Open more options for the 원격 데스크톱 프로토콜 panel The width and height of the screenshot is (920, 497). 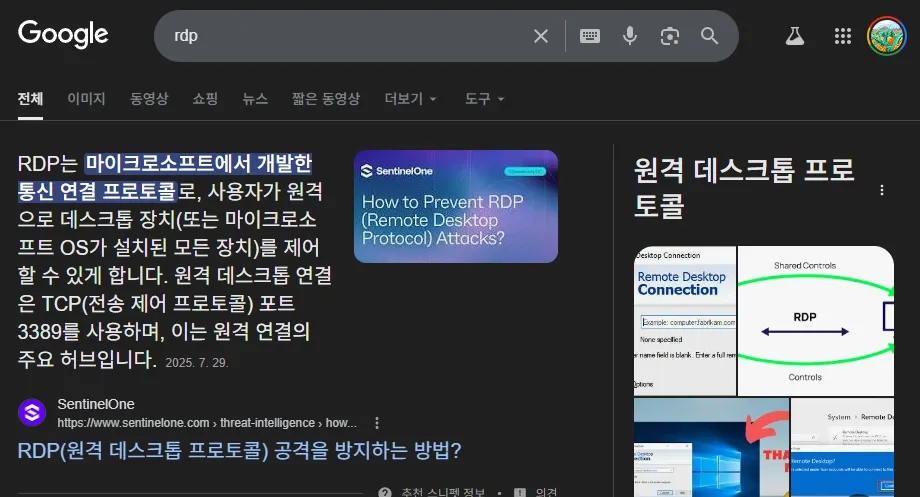[881, 190]
